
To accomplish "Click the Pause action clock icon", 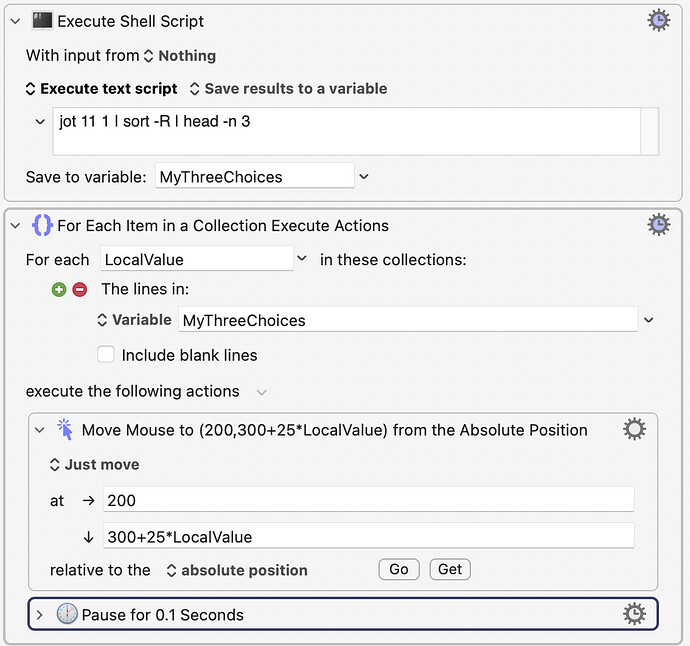I will click(67, 615).
